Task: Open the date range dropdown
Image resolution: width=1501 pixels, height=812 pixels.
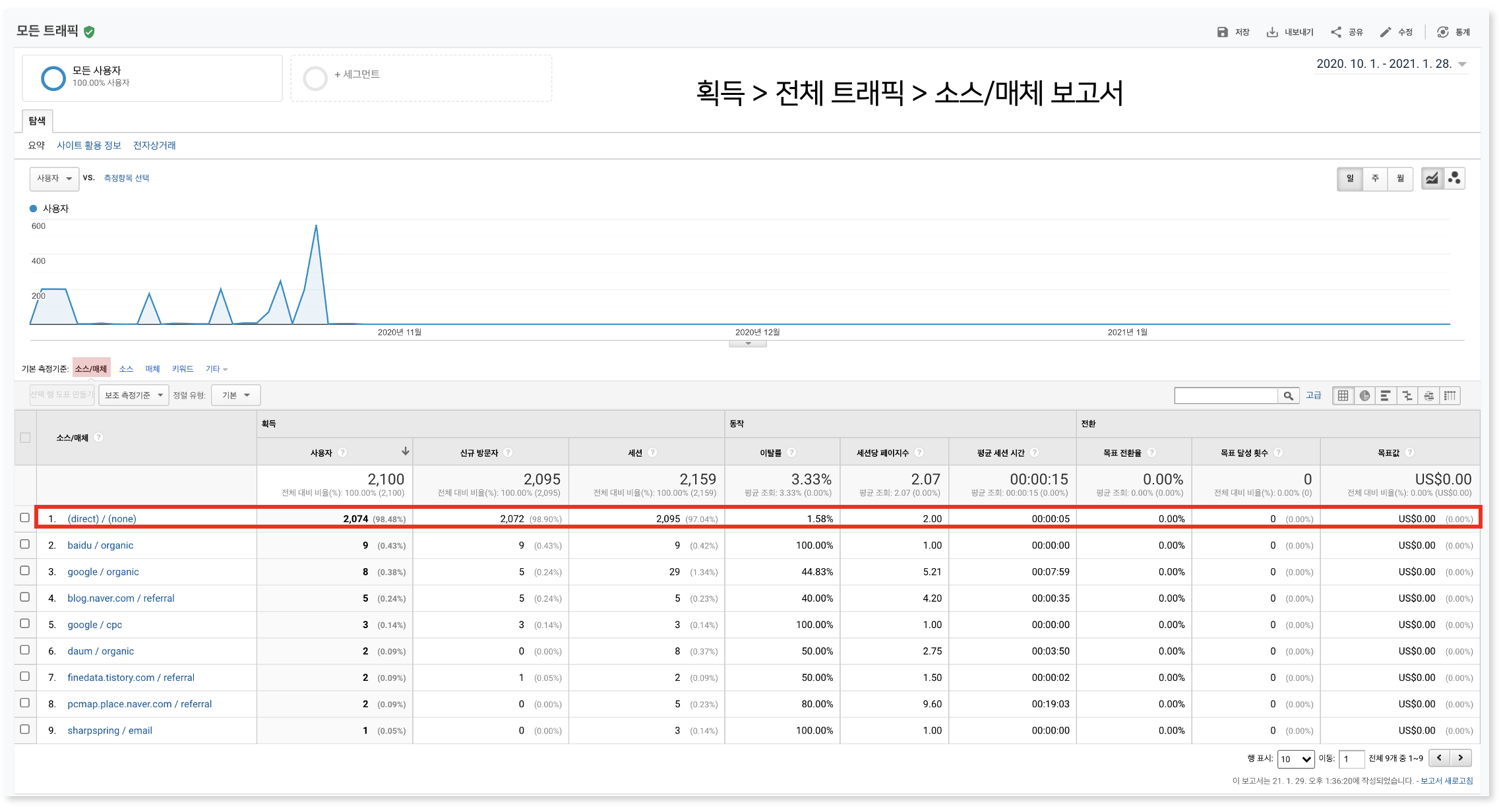Action: 1461,65
